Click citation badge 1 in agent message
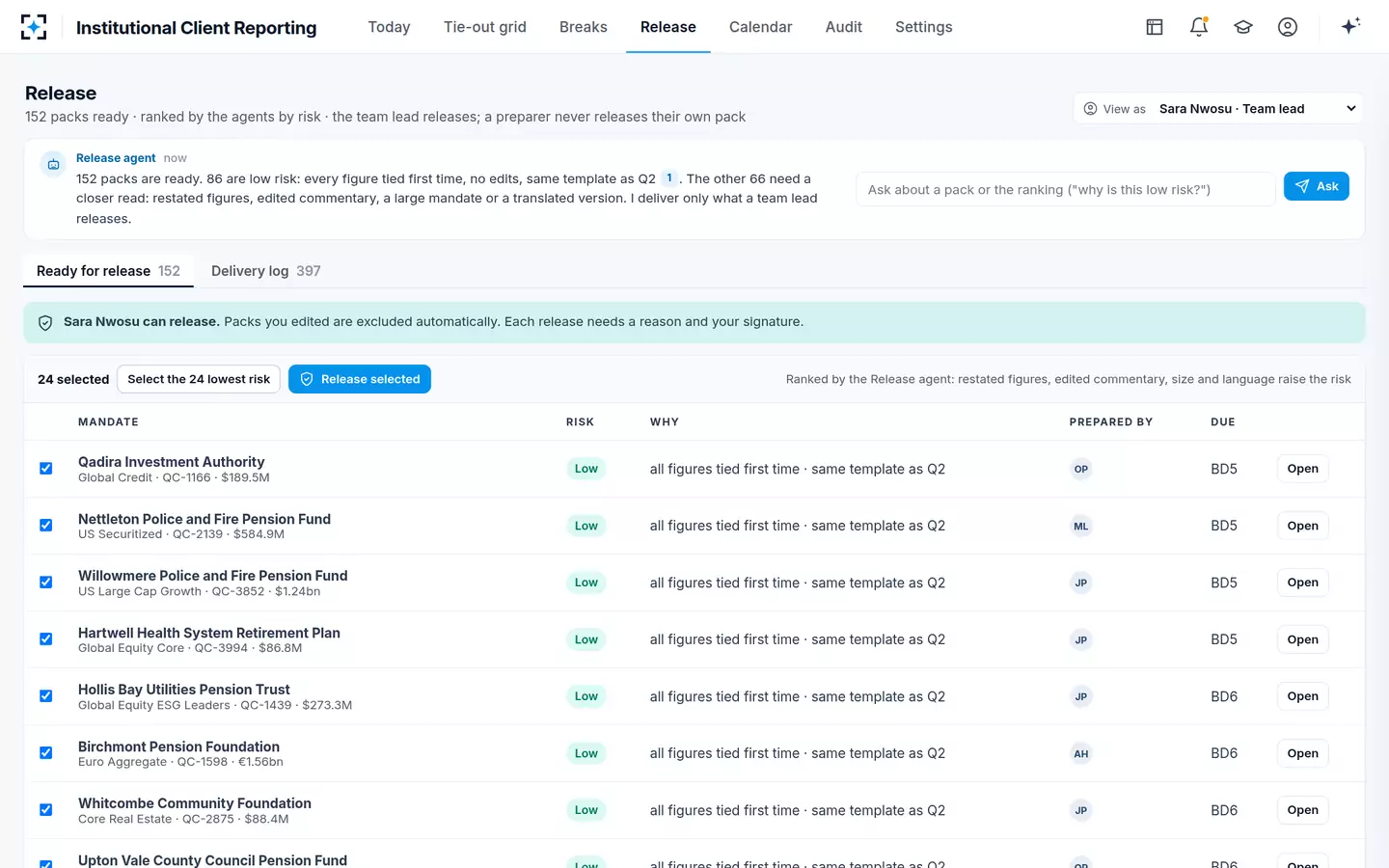This screenshot has height=868, width=1389. pyautogui.click(x=669, y=177)
